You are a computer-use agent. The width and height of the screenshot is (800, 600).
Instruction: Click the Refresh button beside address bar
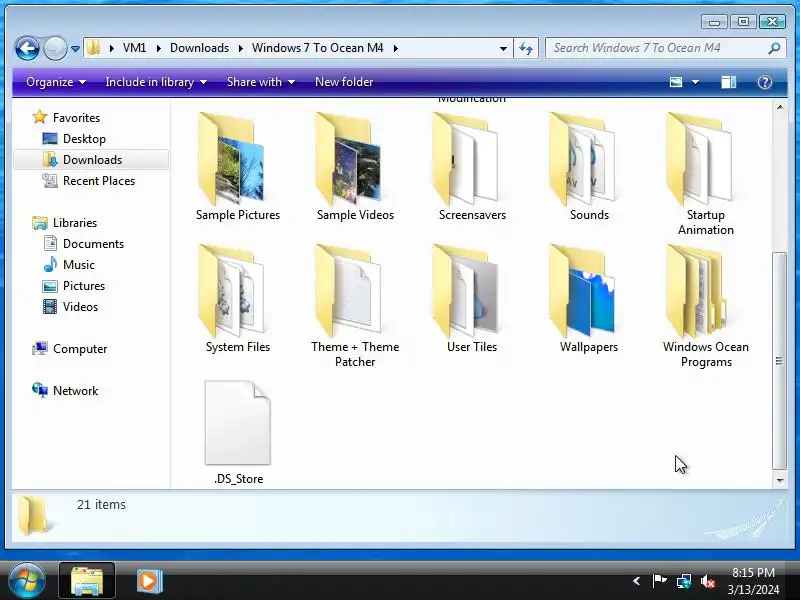point(526,48)
